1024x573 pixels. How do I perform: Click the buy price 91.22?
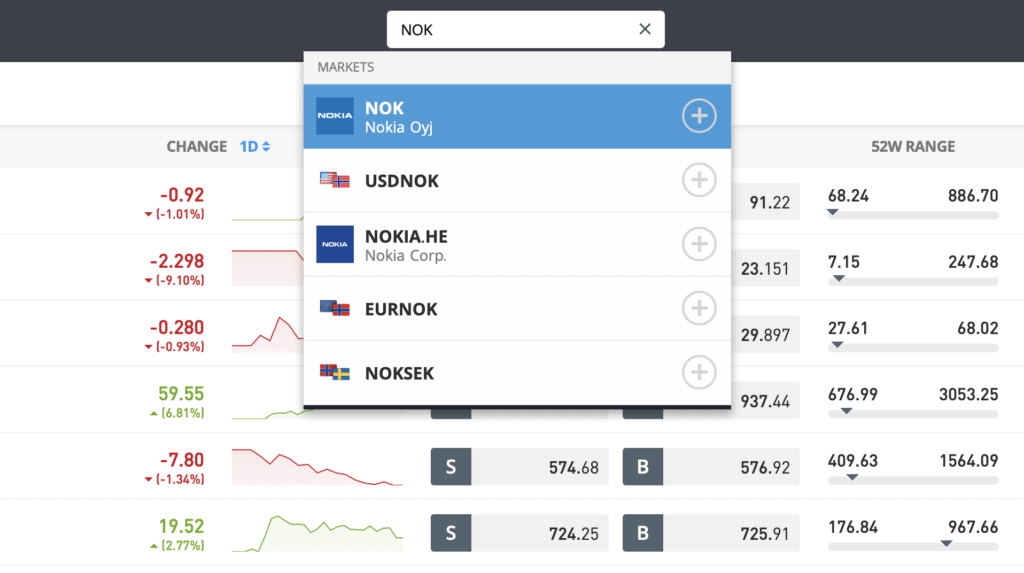(x=769, y=203)
